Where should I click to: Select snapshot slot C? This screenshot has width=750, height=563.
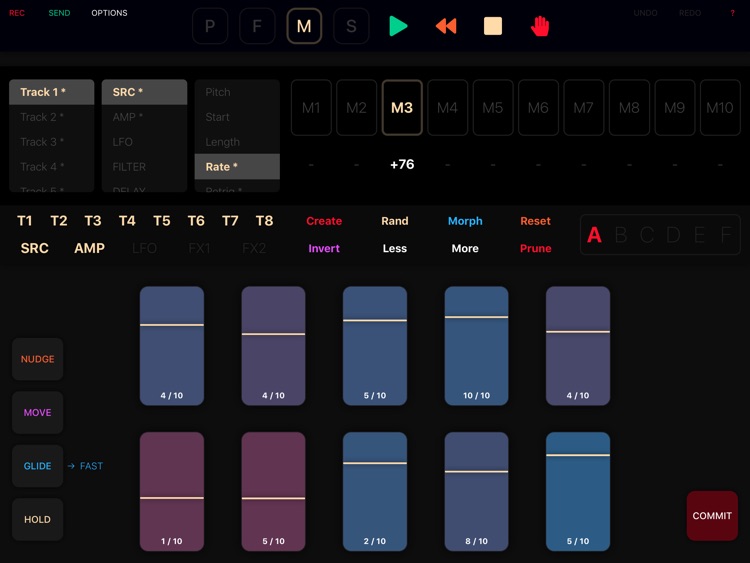(647, 235)
